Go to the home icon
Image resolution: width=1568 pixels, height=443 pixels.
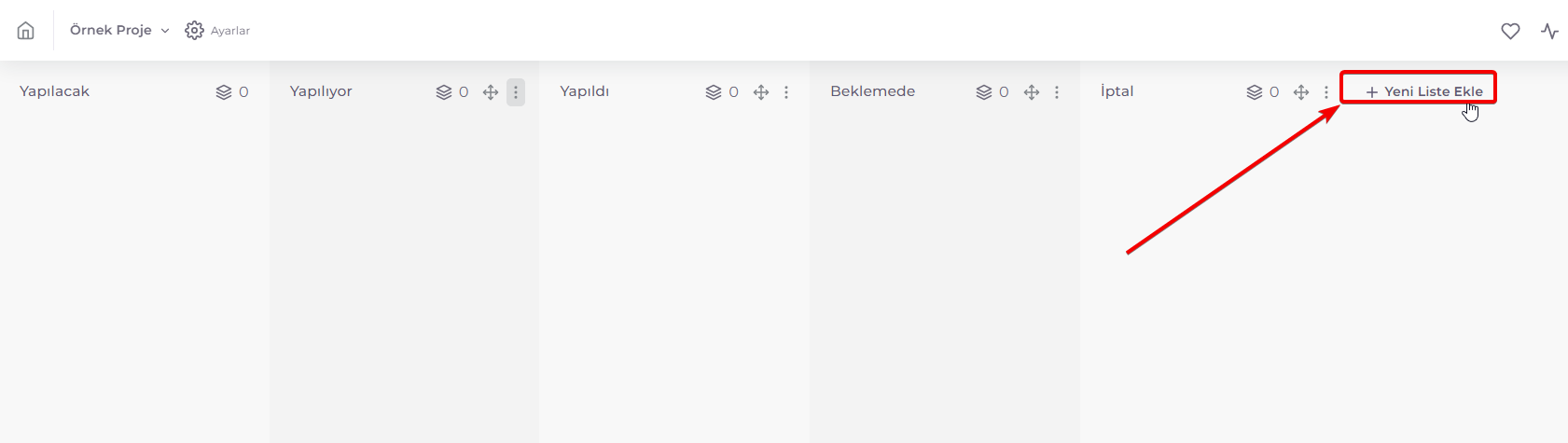coord(26,31)
